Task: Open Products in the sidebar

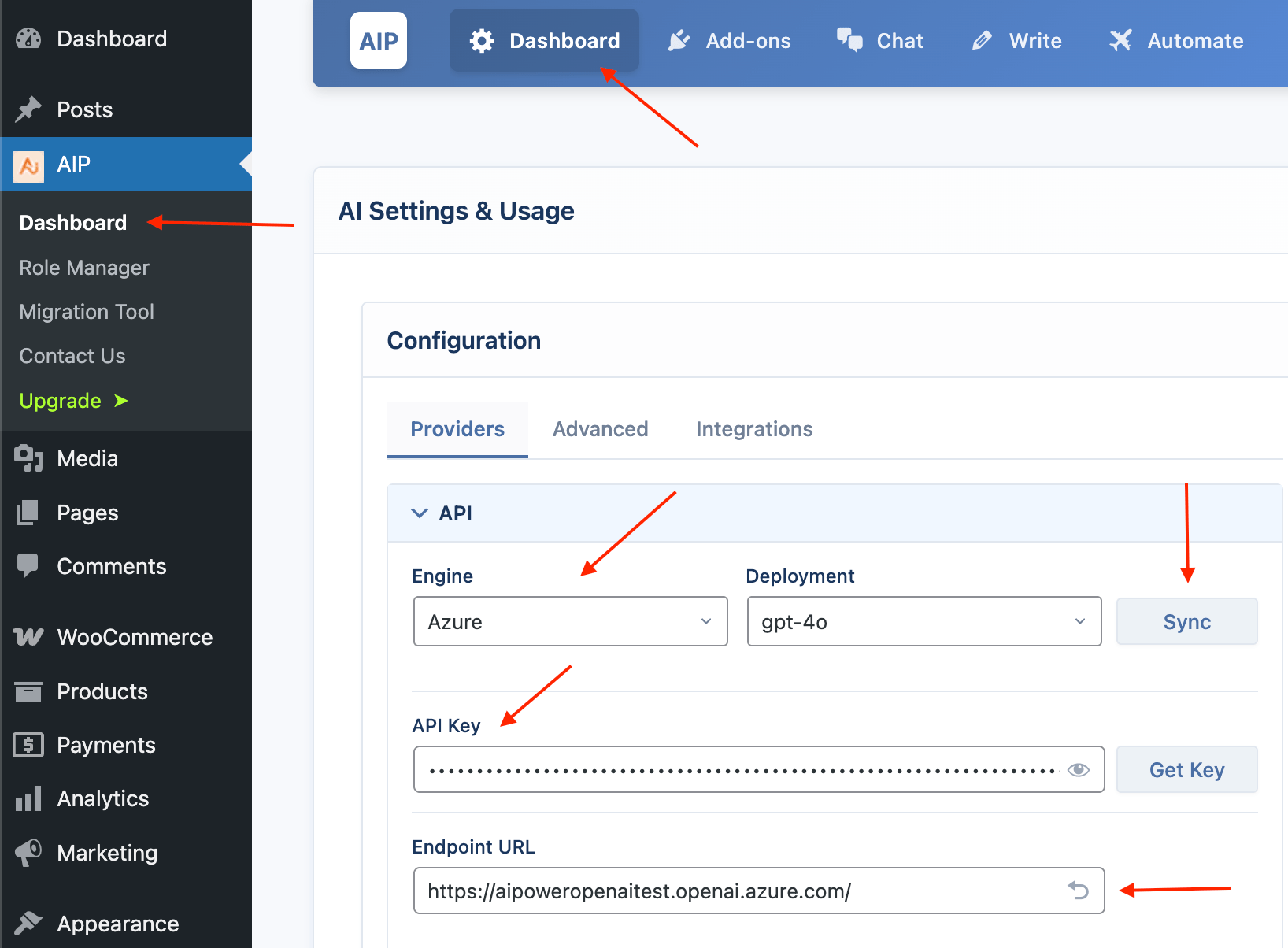Action: pos(102,691)
